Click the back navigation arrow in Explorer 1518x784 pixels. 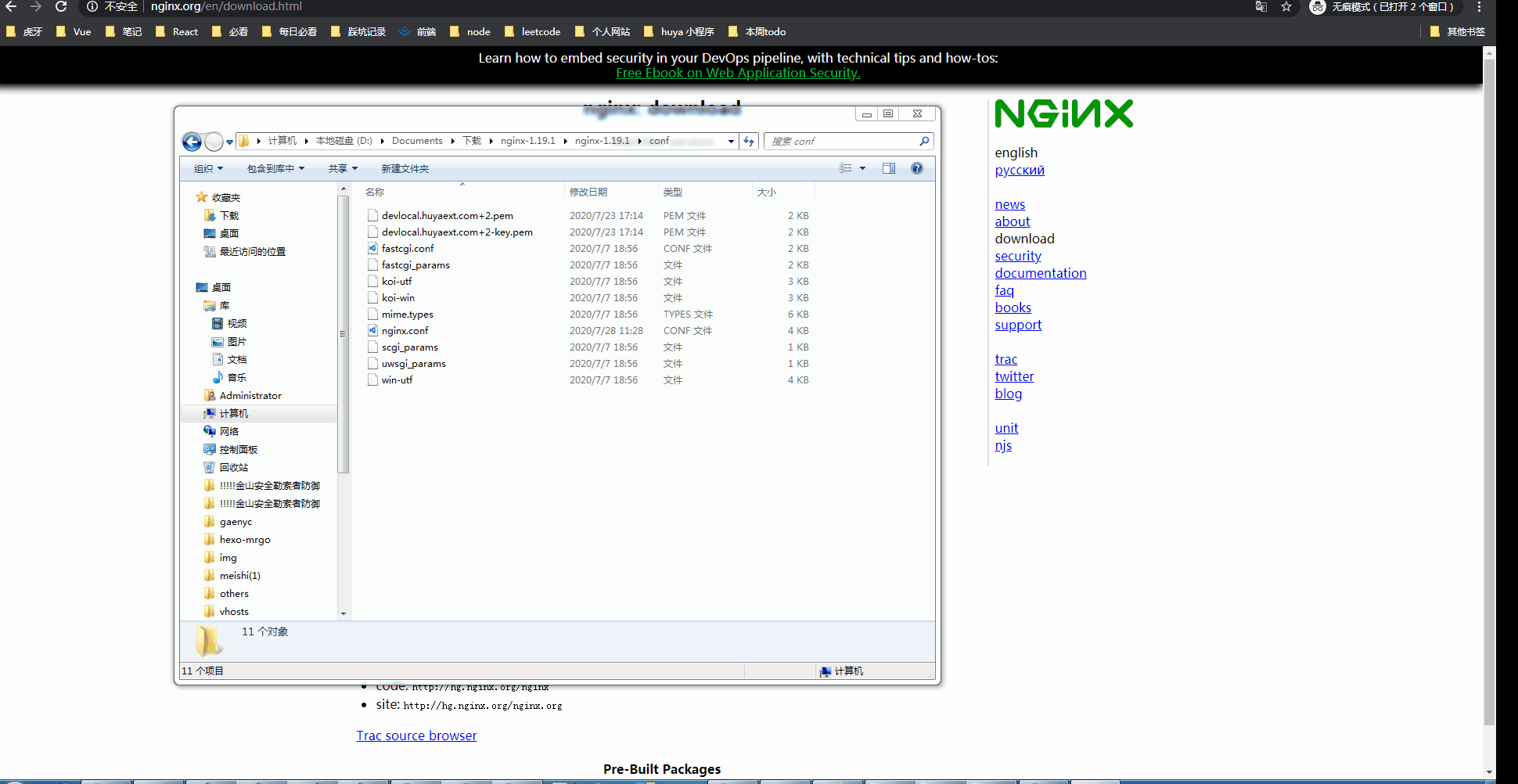click(x=191, y=142)
